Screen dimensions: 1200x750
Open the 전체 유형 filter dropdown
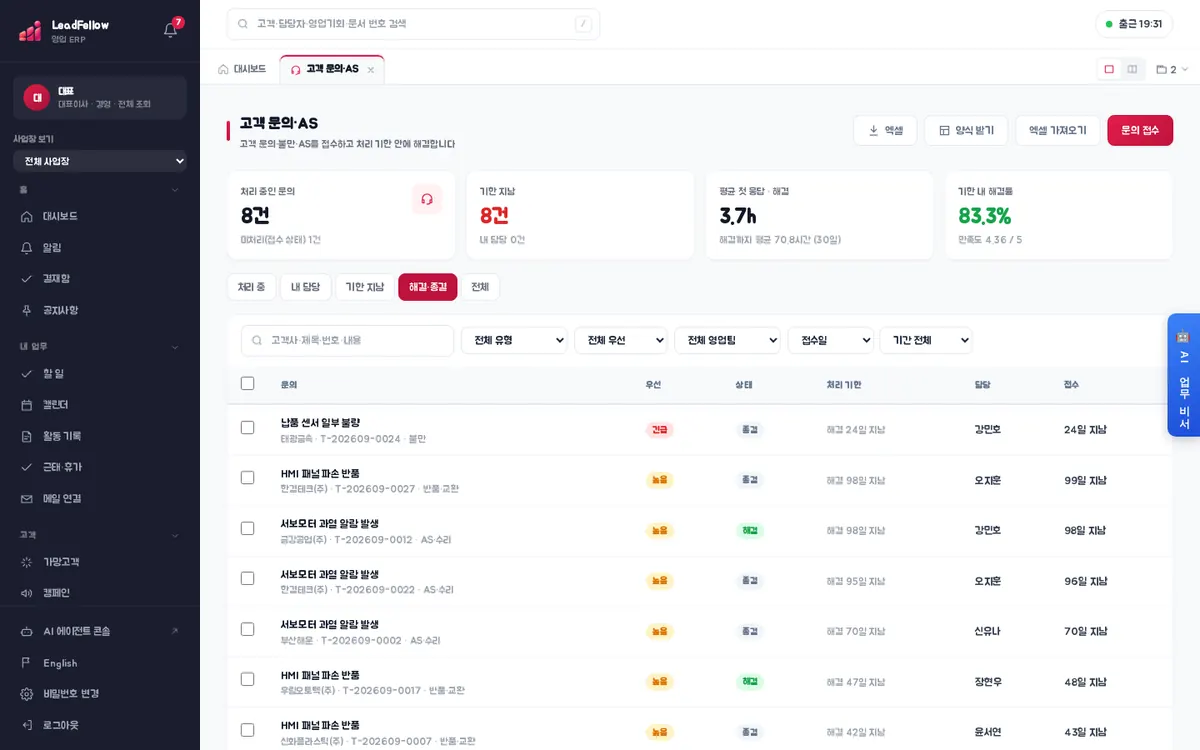coord(514,340)
